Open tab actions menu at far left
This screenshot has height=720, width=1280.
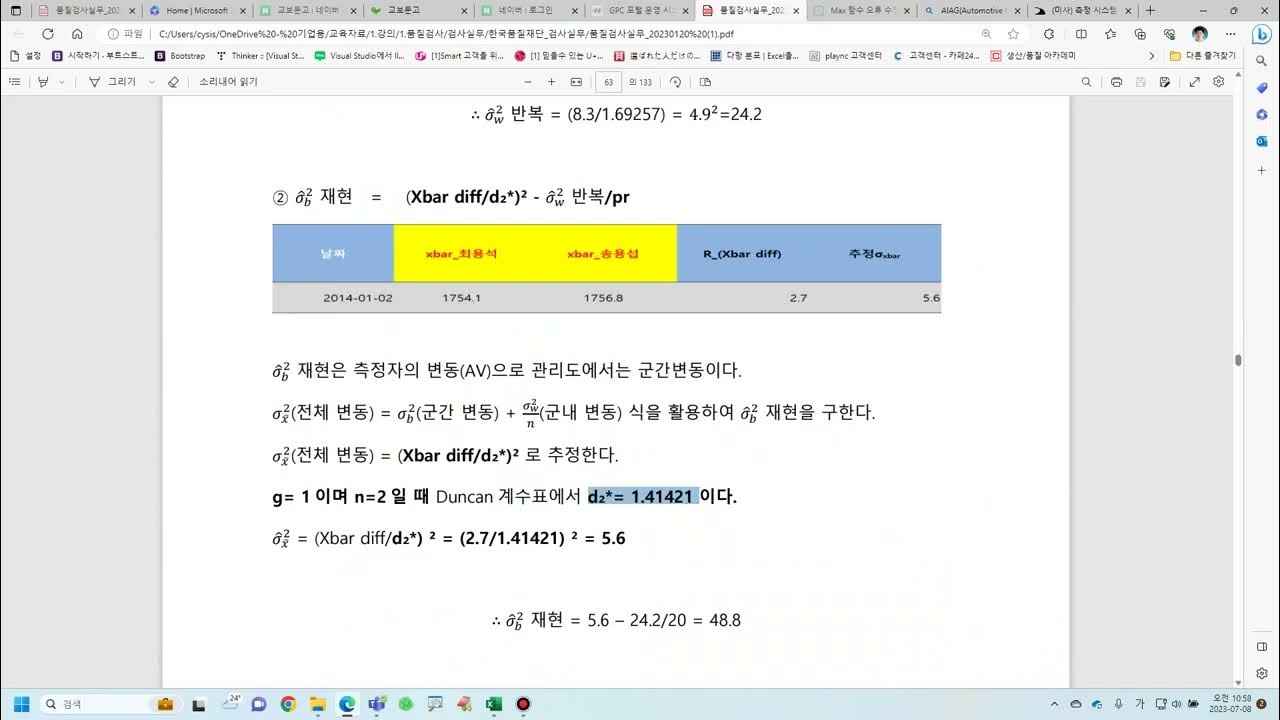tap(15, 10)
